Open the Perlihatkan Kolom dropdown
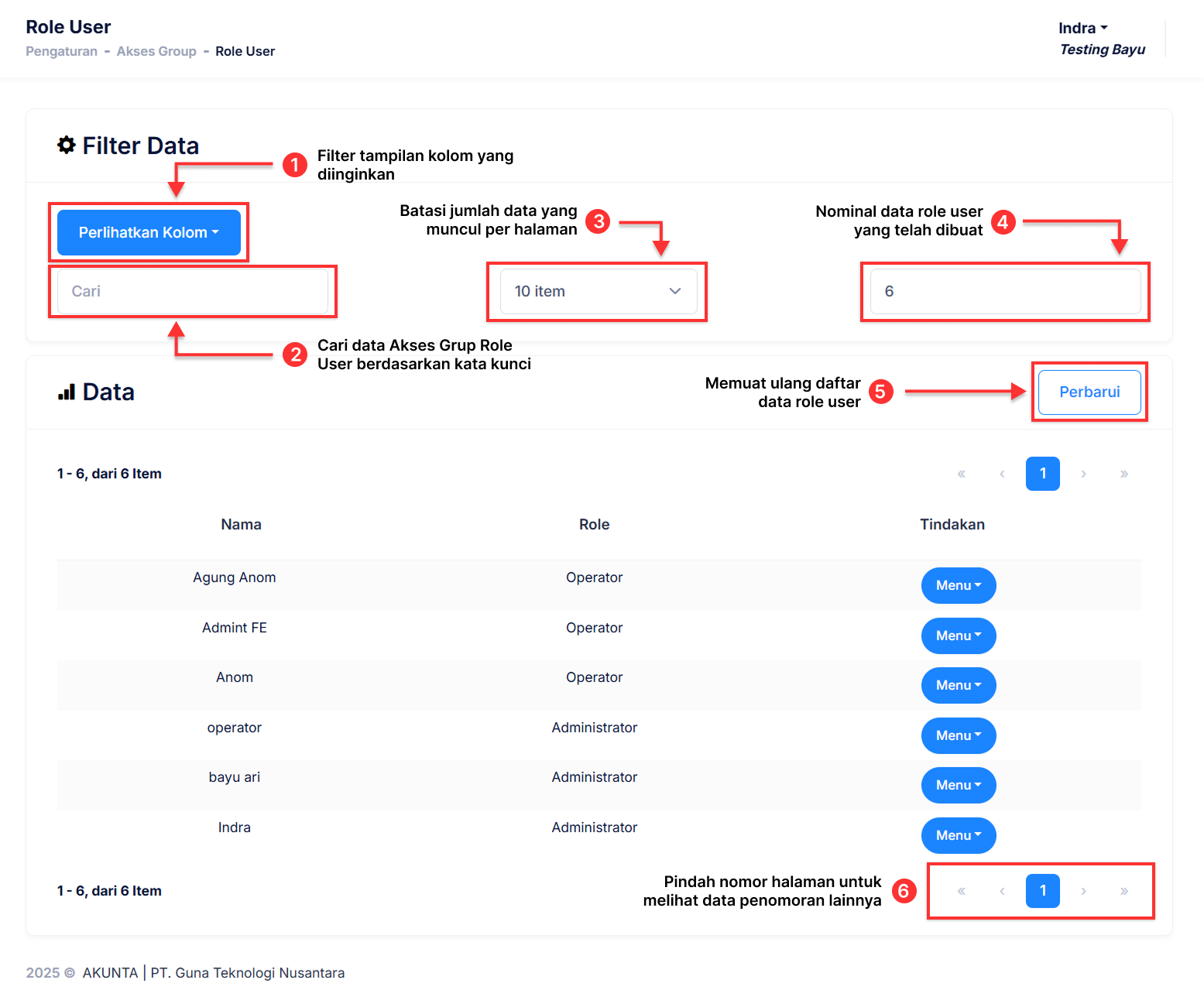 149,232
